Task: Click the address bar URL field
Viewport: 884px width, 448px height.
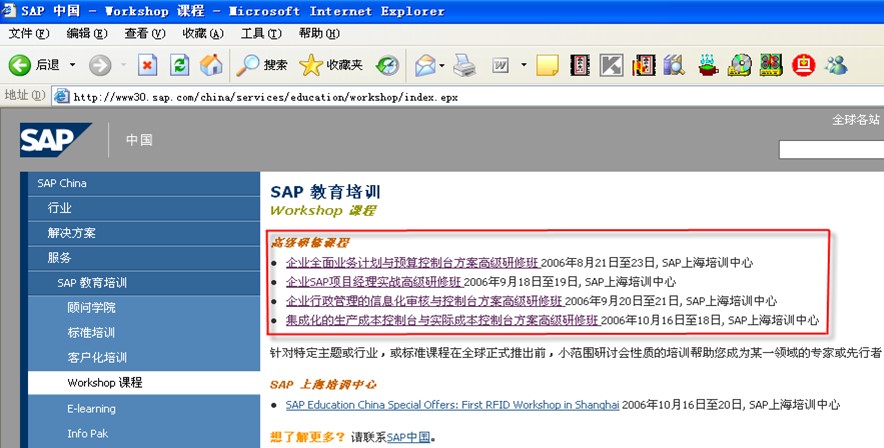Action: 400,97
